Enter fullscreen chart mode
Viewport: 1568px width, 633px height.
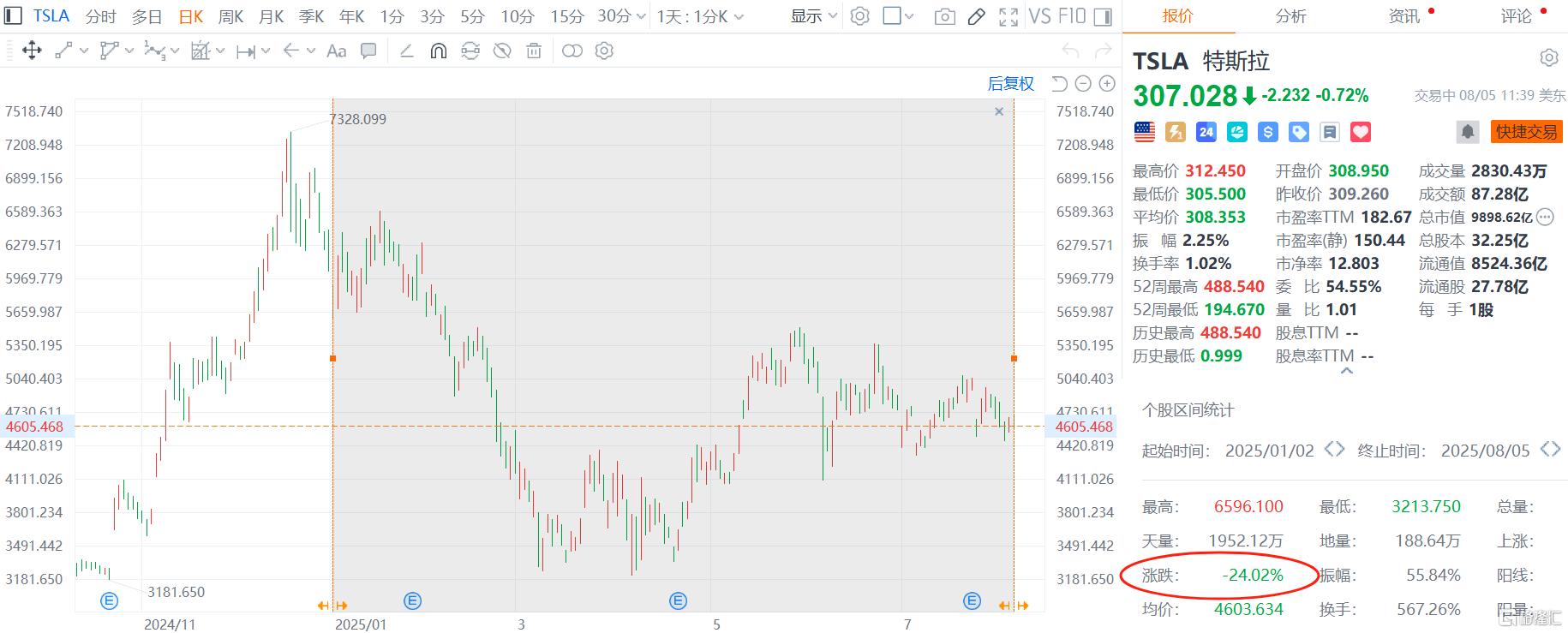point(1008,16)
